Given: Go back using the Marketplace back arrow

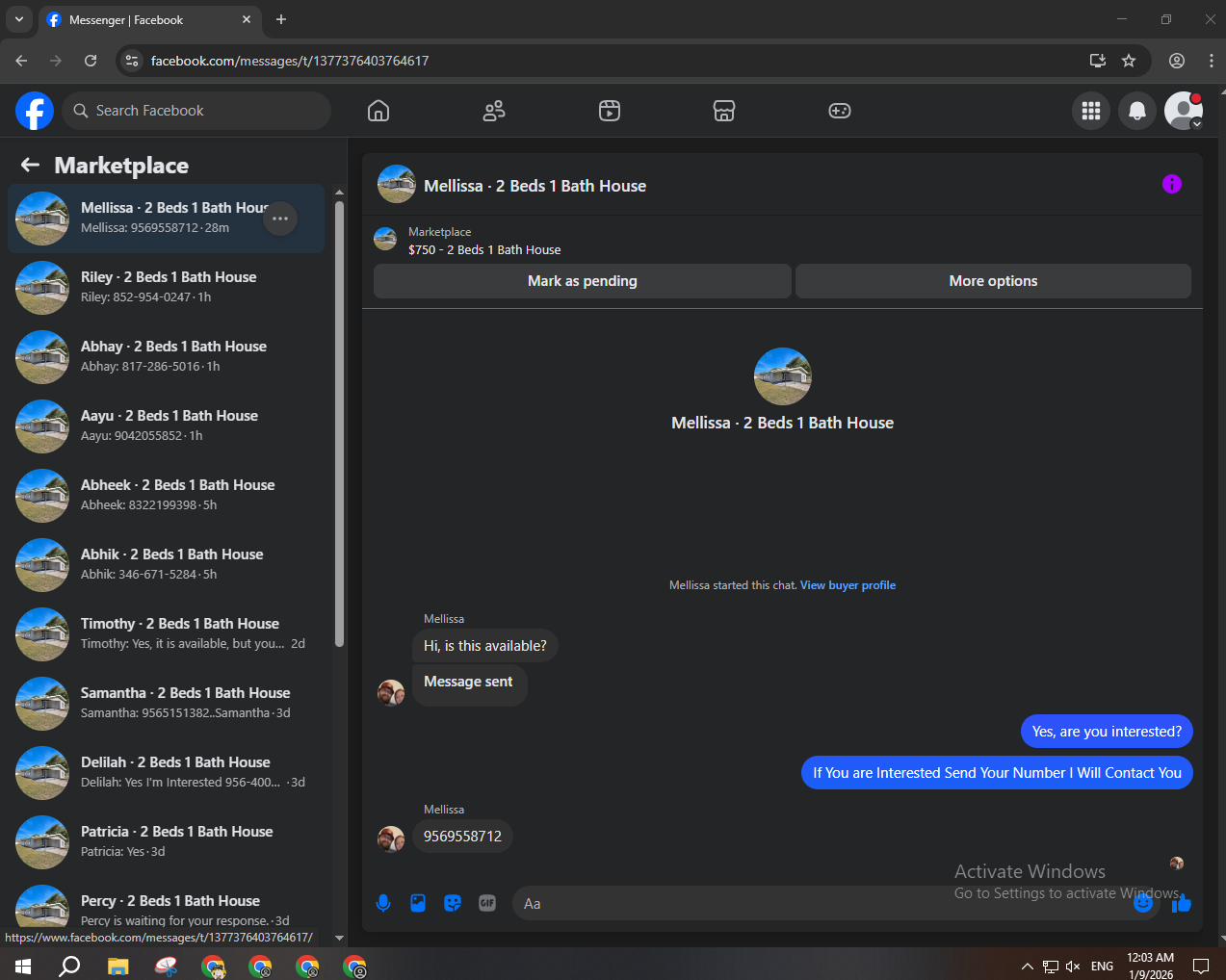Looking at the screenshot, I should [30, 165].
